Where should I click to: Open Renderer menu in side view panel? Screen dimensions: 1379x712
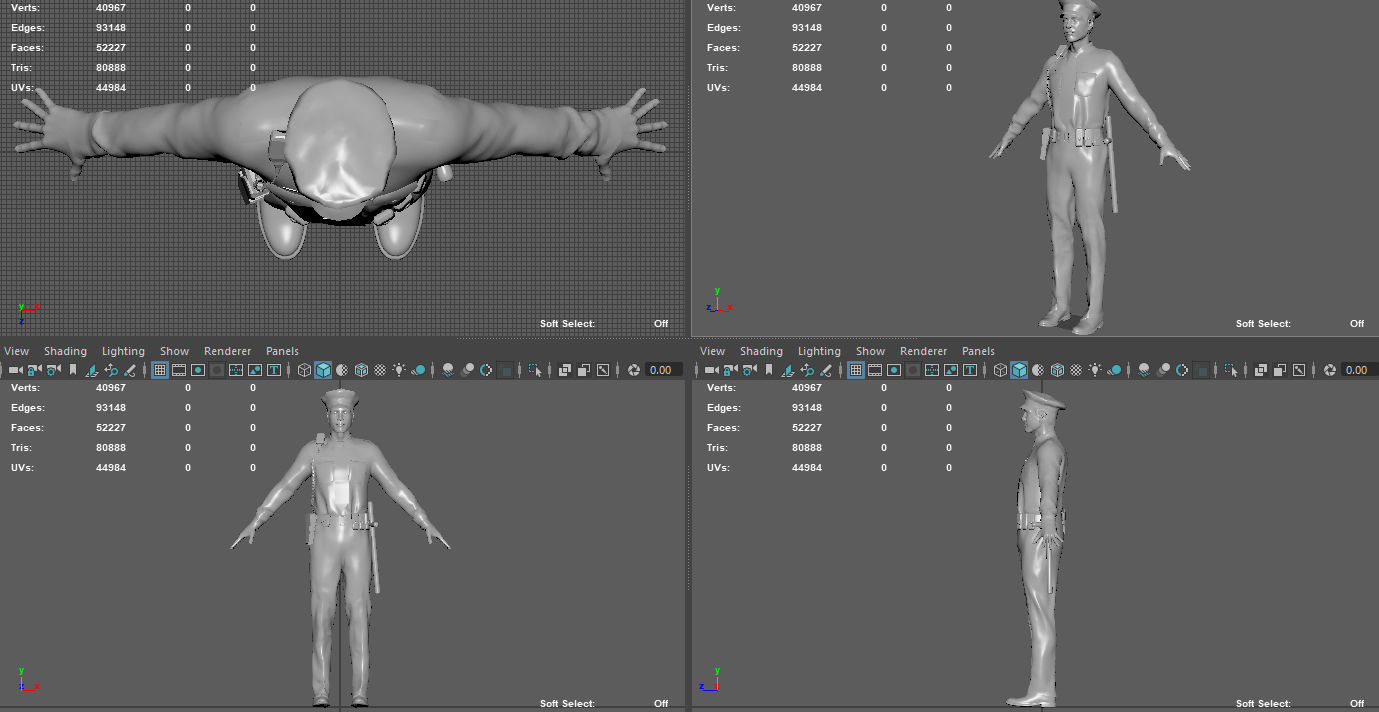pyautogui.click(x=923, y=351)
